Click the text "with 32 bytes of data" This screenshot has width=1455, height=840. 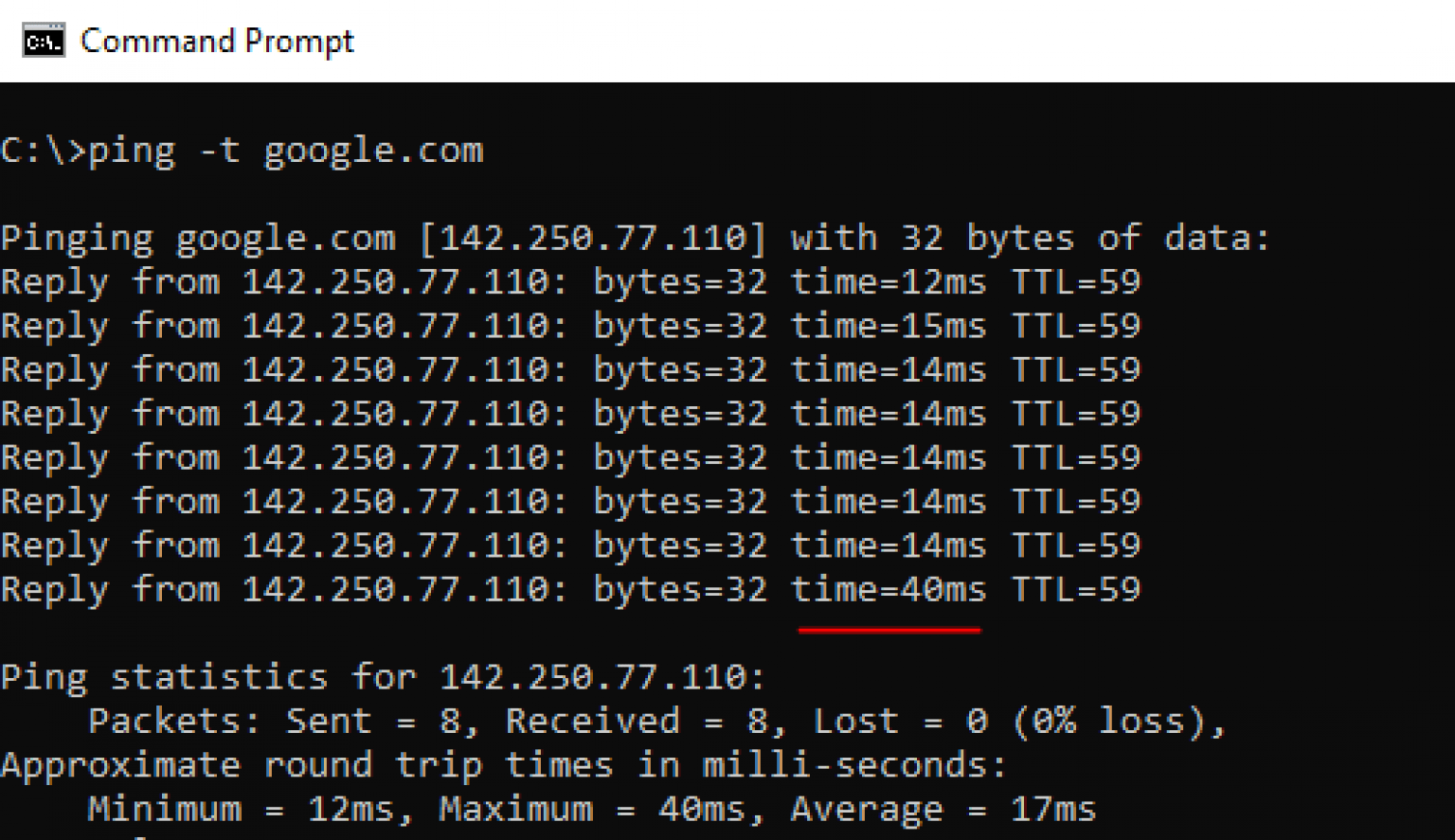(1030, 238)
